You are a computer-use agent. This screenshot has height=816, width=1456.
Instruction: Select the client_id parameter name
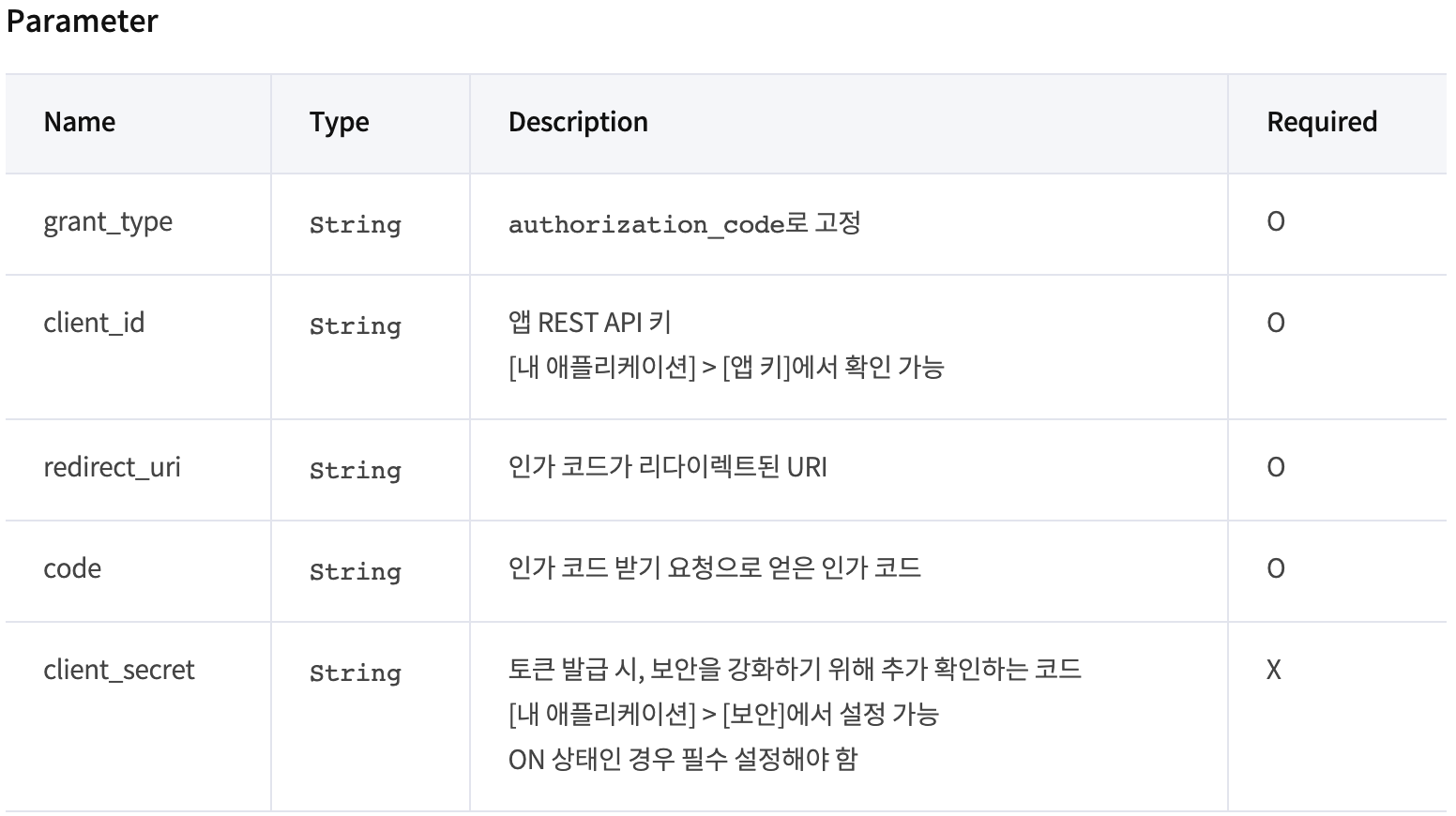94,323
